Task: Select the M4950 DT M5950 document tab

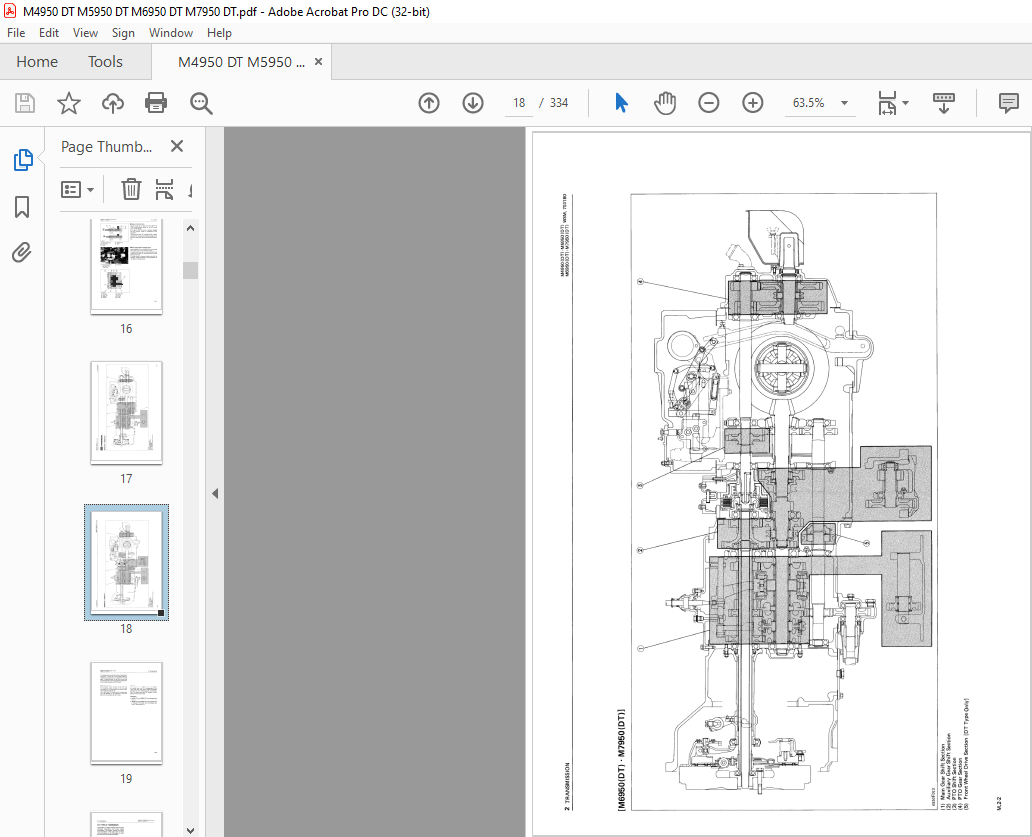Action: coord(241,62)
